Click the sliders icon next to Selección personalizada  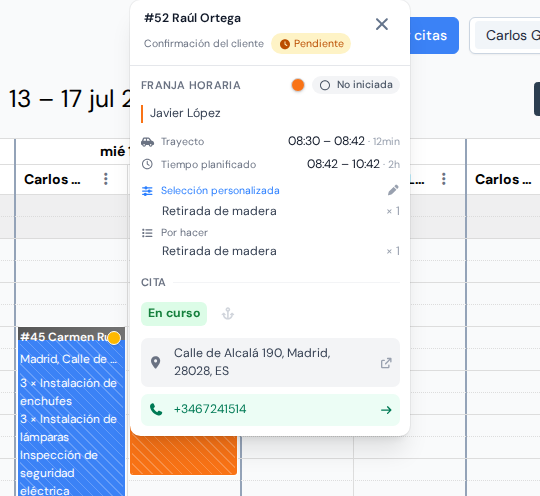point(147,190)
